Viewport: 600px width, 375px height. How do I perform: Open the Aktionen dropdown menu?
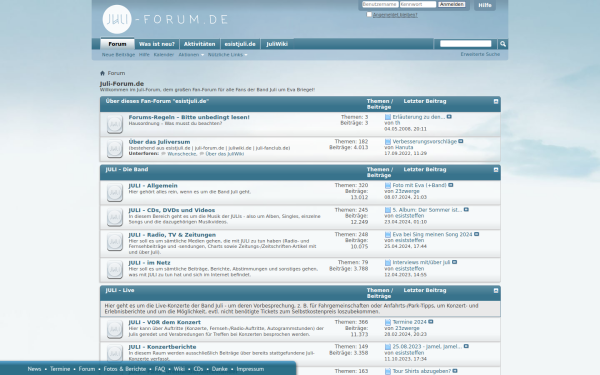tap(191, 55)
